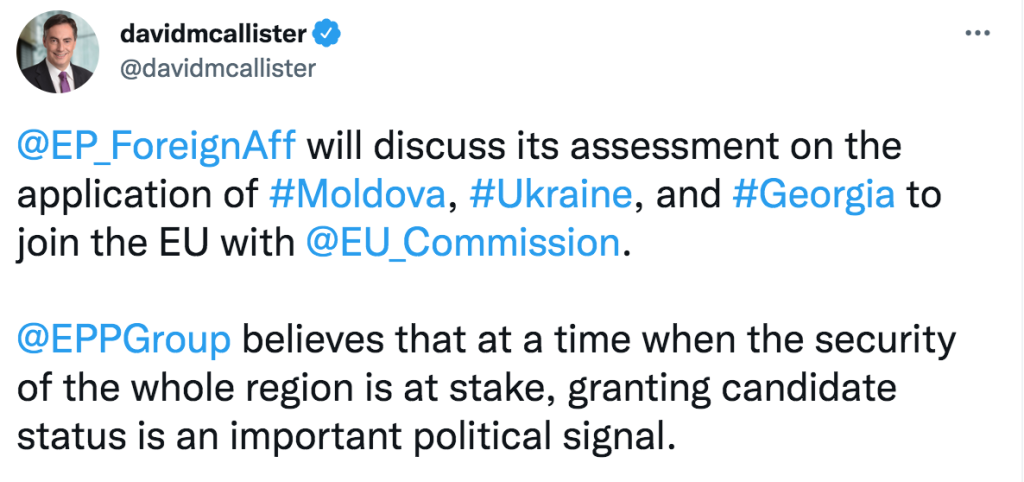Click 'application of' tweet text

(x=136, y=195)
